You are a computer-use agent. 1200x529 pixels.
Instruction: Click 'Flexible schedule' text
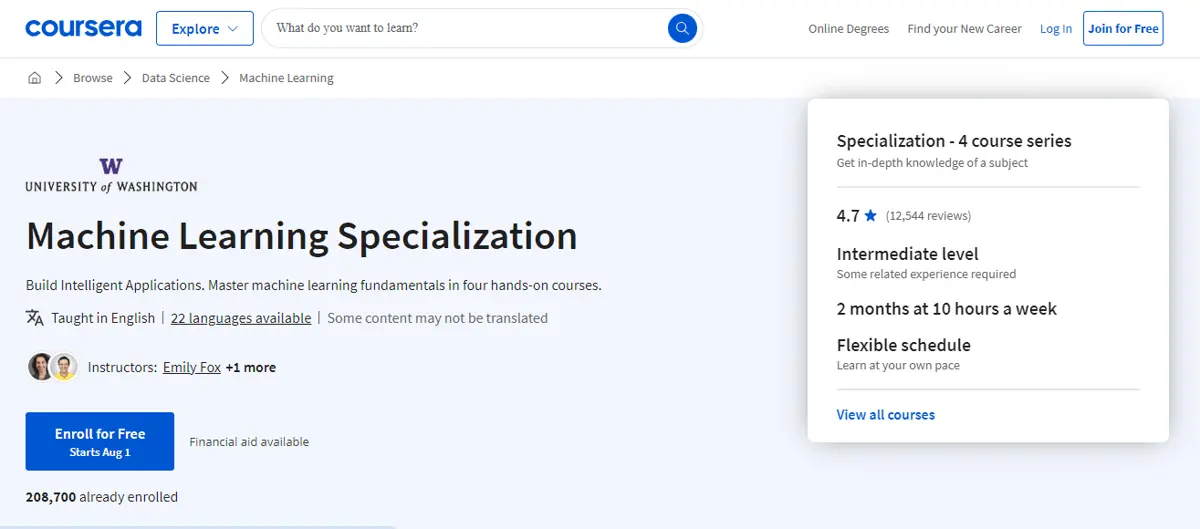coord(904,345)
